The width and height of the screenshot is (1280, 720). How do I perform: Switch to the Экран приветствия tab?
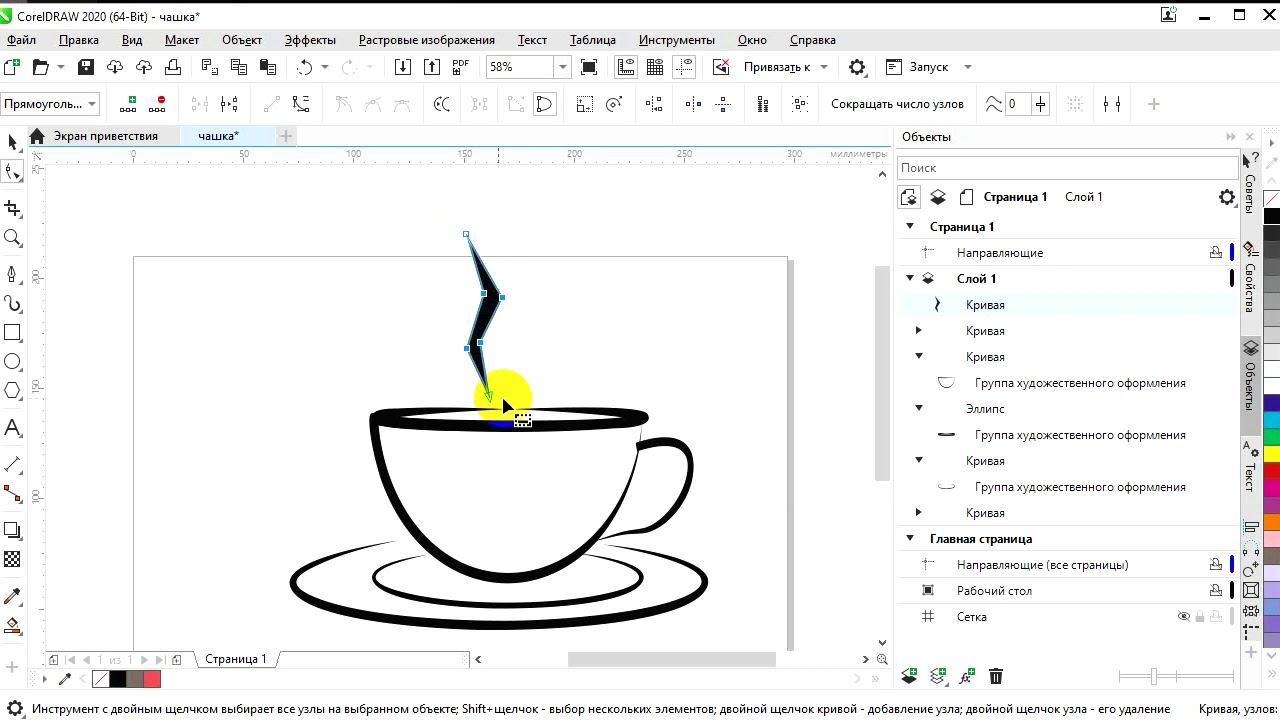[105, 136]
